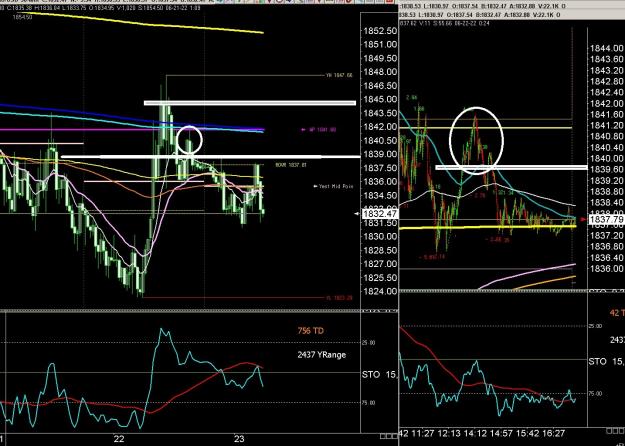Click the 25.00 level in left stochastic panel
The width and height of the screenshot is (625, 446).
click(369, 342)
